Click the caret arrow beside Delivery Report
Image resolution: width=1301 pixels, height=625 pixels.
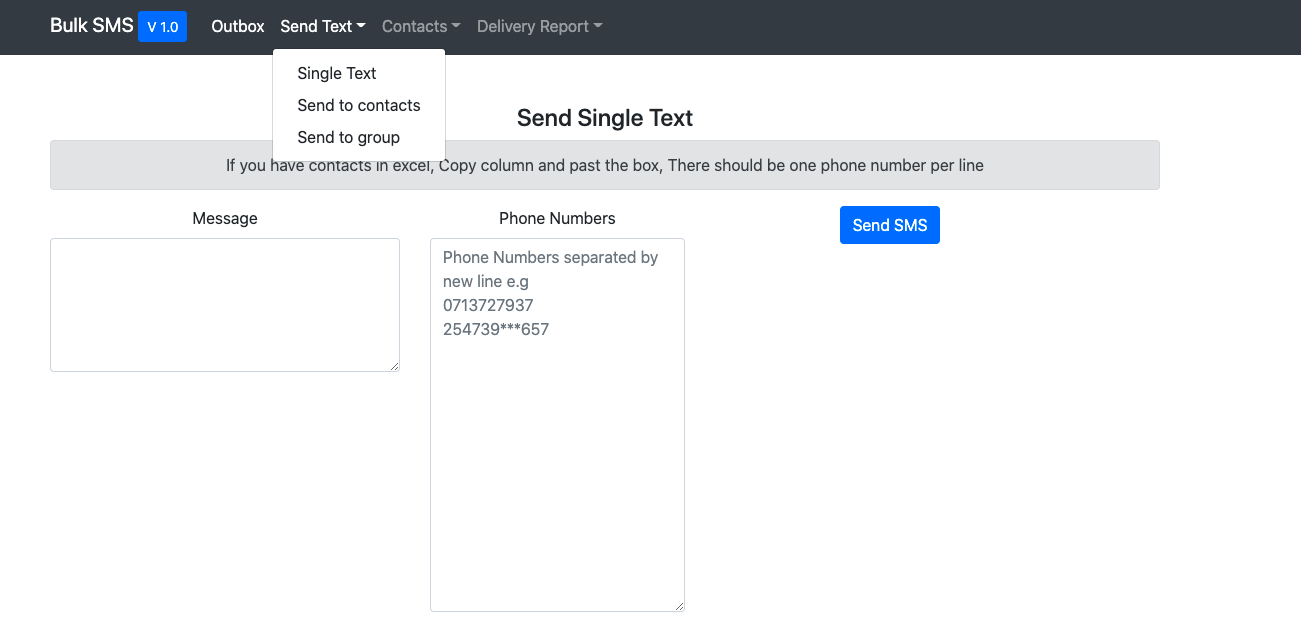(x=598, y=27)
